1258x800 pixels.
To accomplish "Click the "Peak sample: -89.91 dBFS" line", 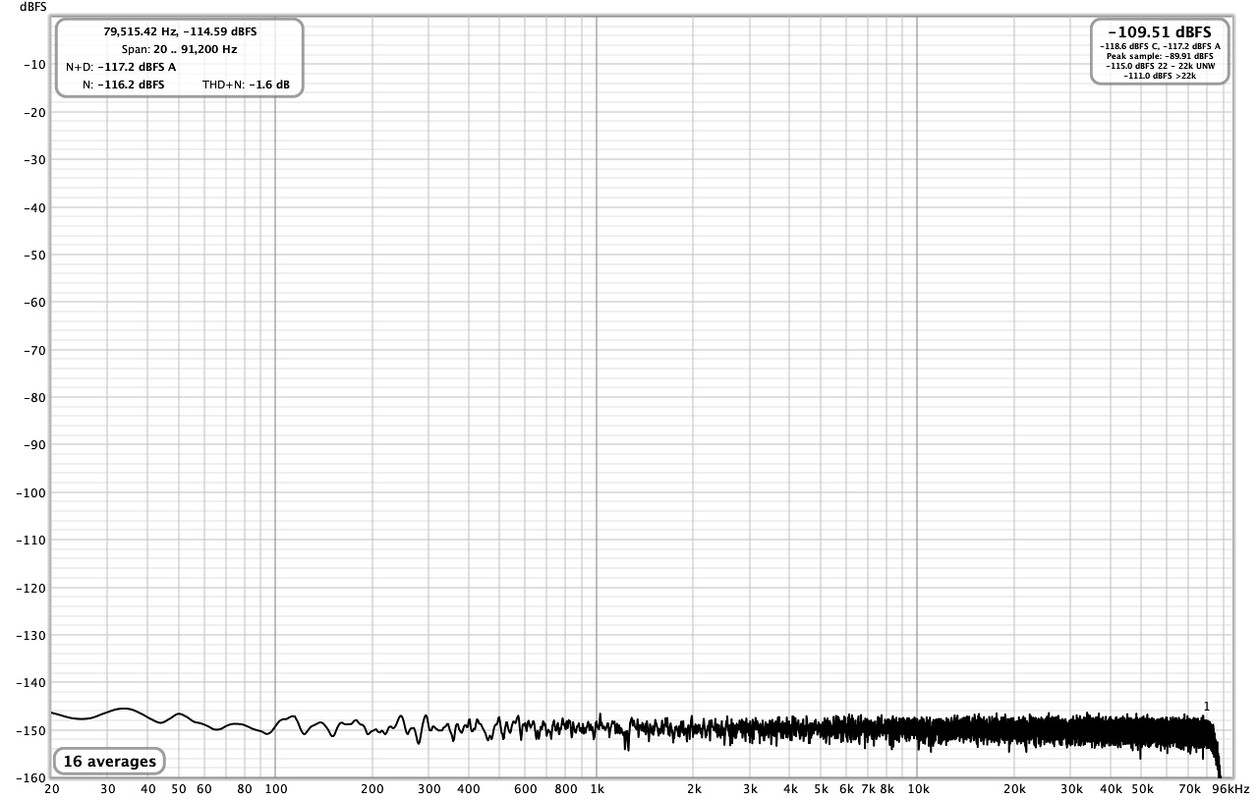I will (1160, 56).
